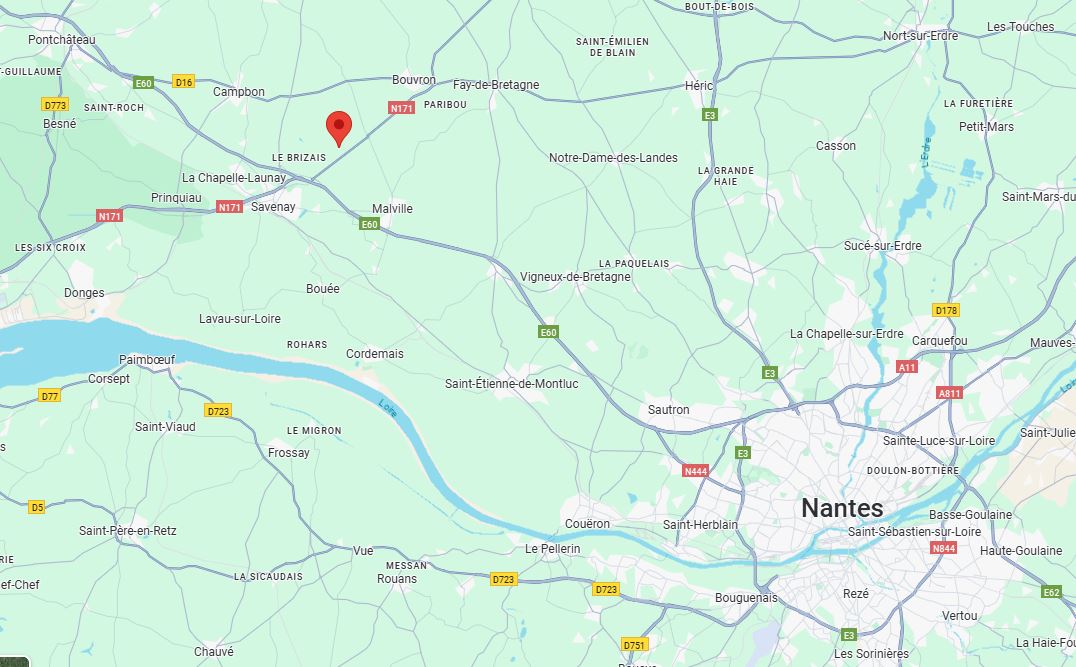Click the Sucé-sur-Erdre town label
The height and width of the screenshot is (667, 1076).
[x=882, y=245]
